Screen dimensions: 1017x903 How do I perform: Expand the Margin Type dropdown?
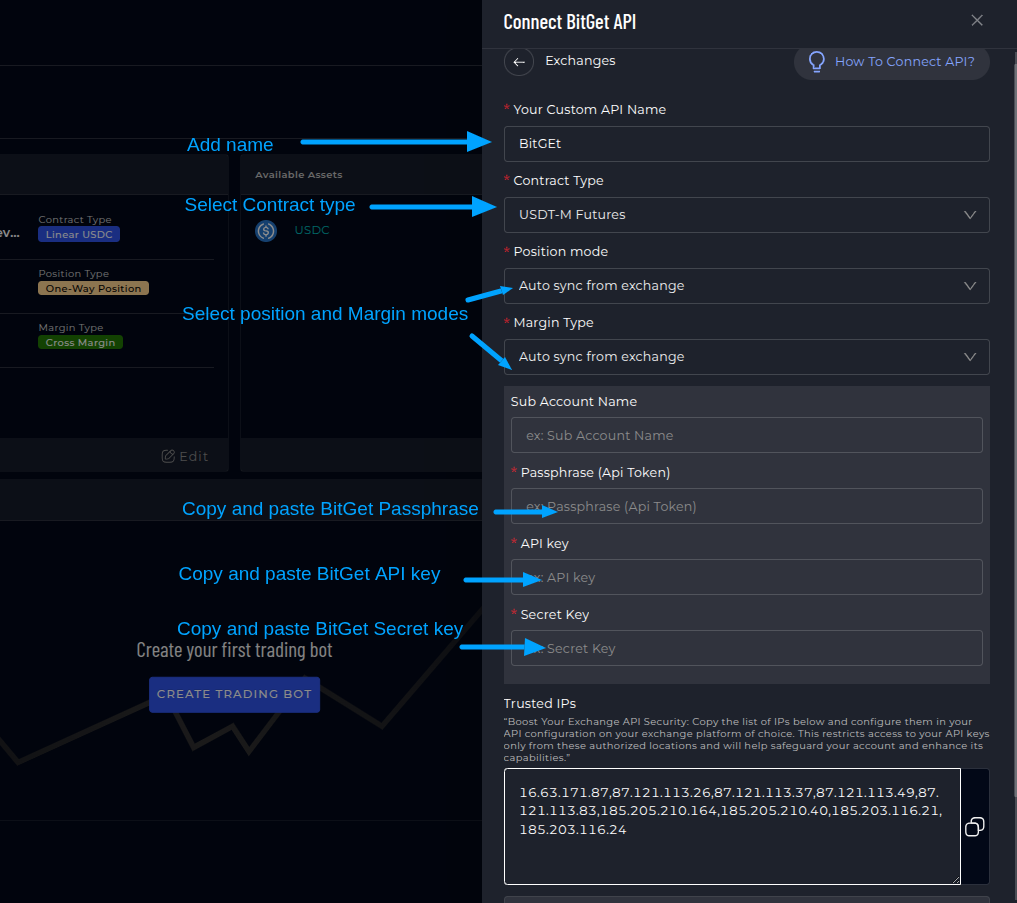pos(746,357)
